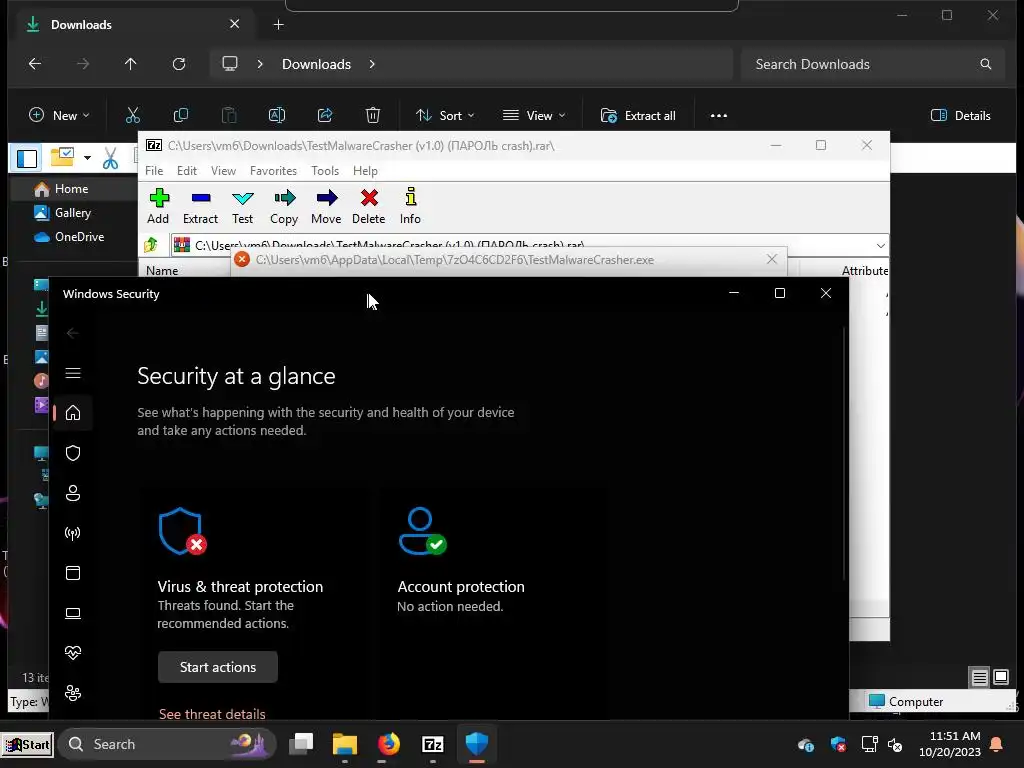Expand 7-Zip address bar dropdown arrow

pos(880,246)
